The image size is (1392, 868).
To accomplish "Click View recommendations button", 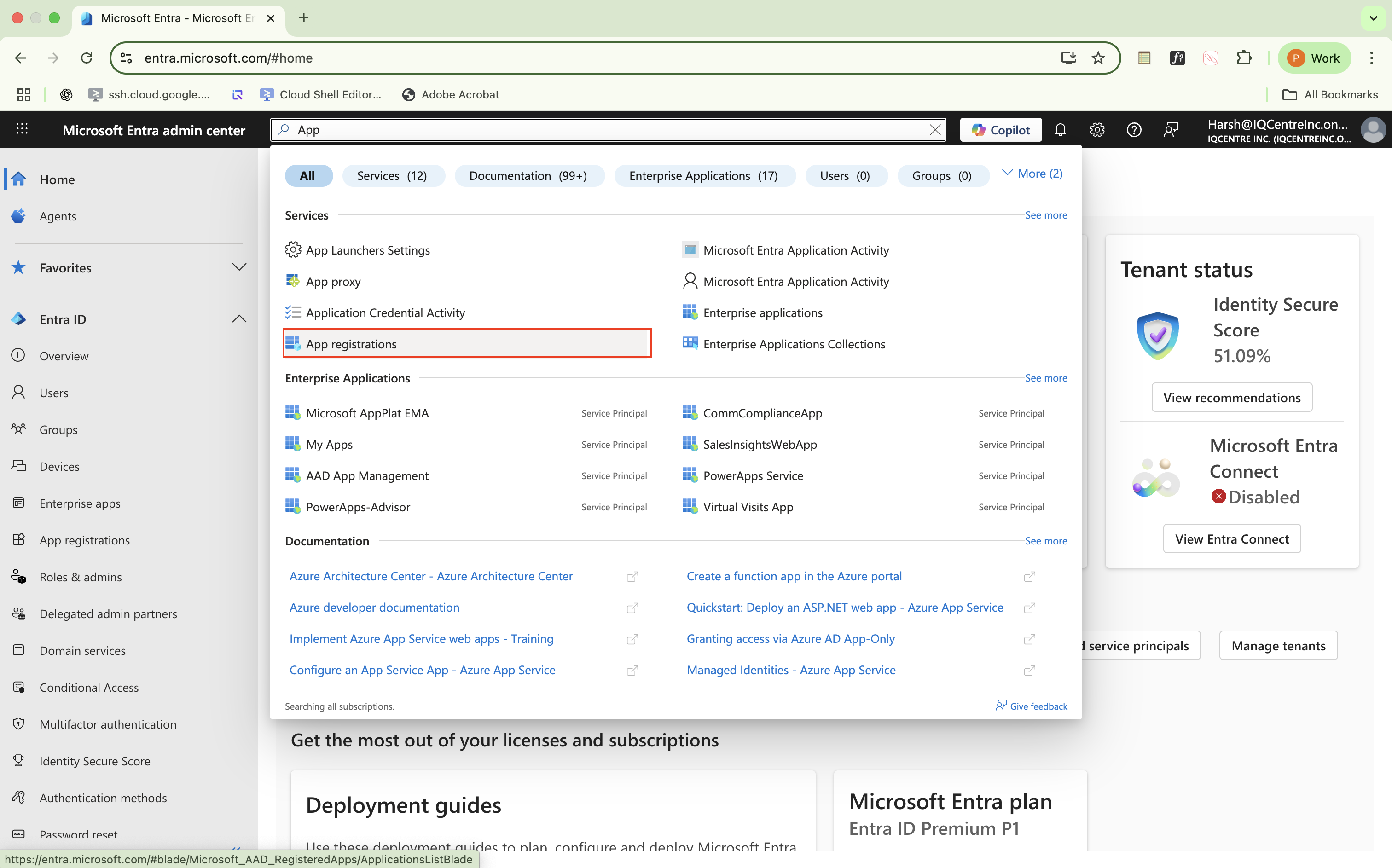I will [x=1232, y=397].
